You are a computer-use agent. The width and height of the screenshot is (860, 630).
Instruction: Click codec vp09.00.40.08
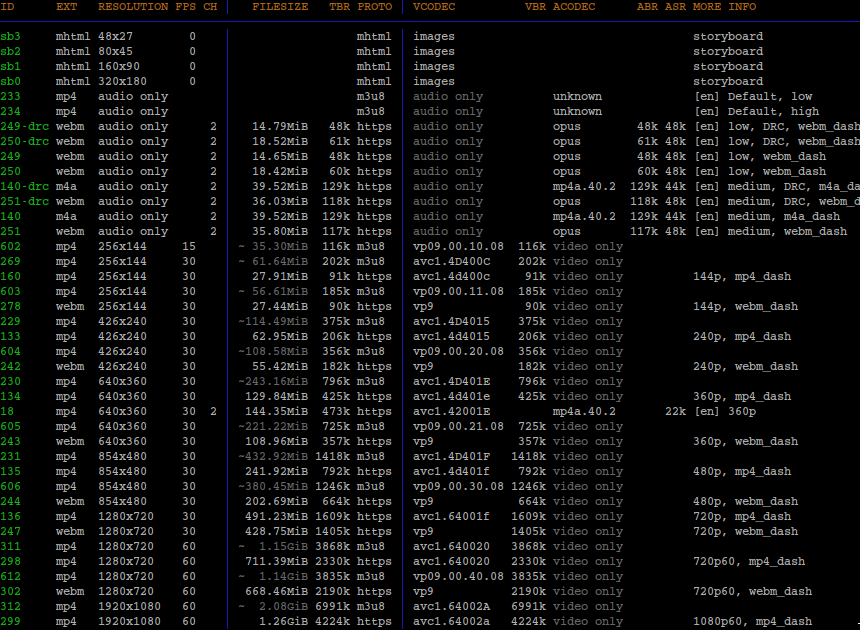coord(458,576)
